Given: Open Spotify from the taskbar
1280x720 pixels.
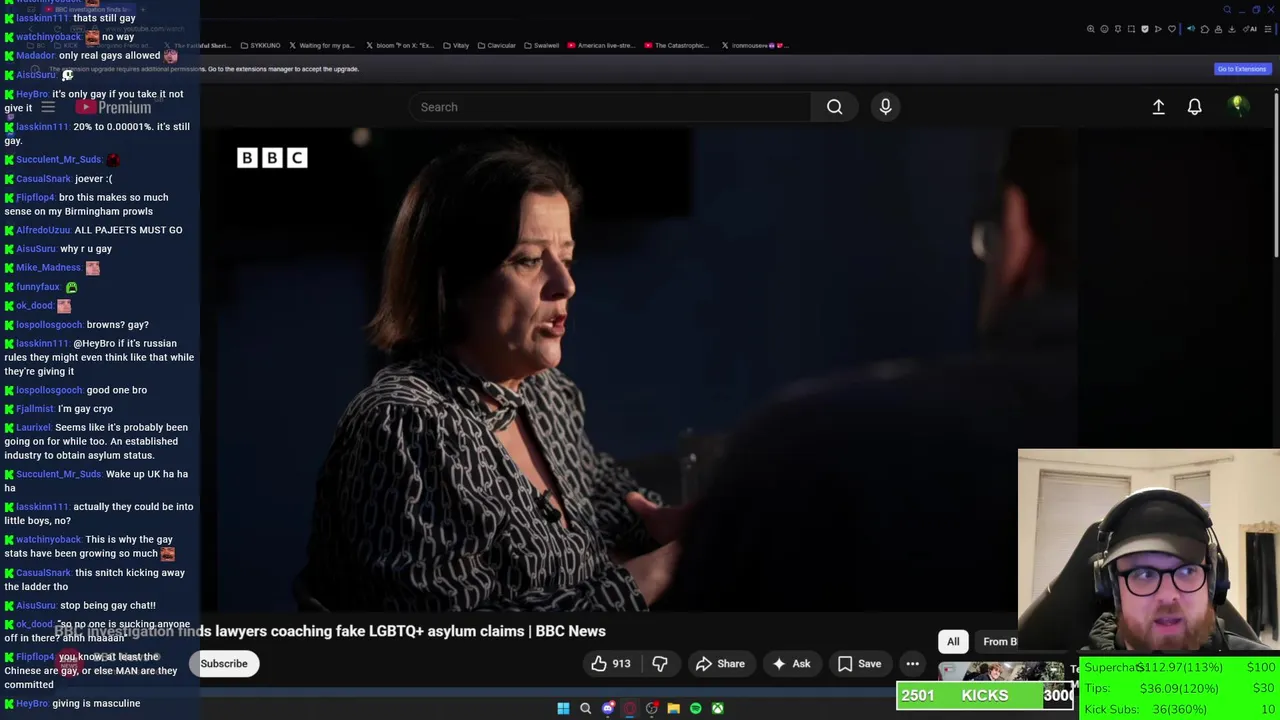Looking at the screenshot, I should coord(695,708).
